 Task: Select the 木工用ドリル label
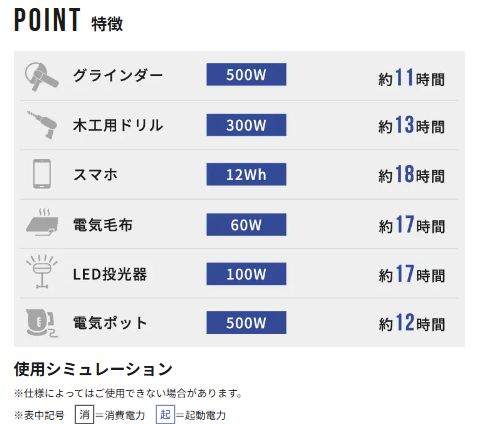118,125
